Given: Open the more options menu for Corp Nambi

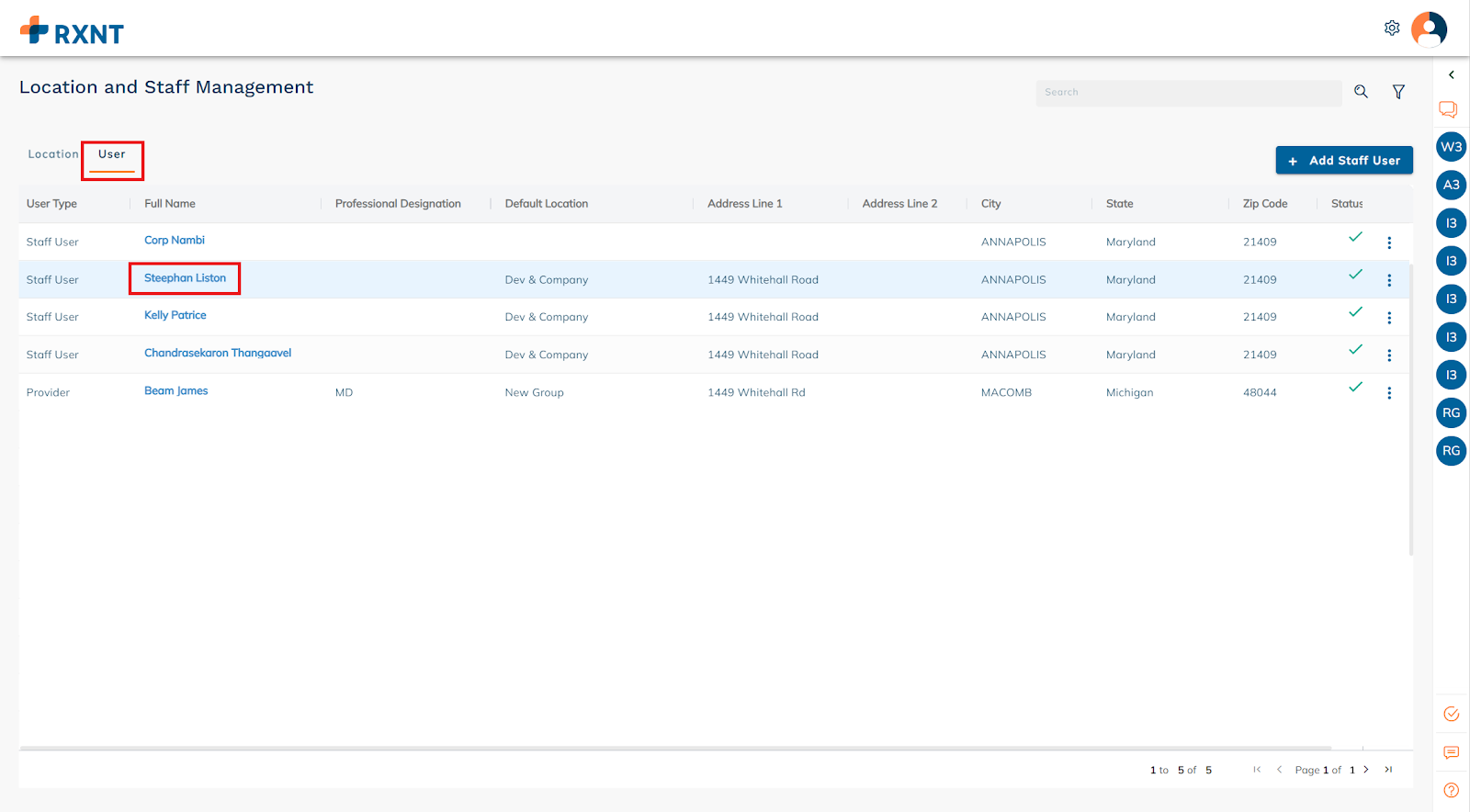Looking at the screenshot, I should [1389, 242].
